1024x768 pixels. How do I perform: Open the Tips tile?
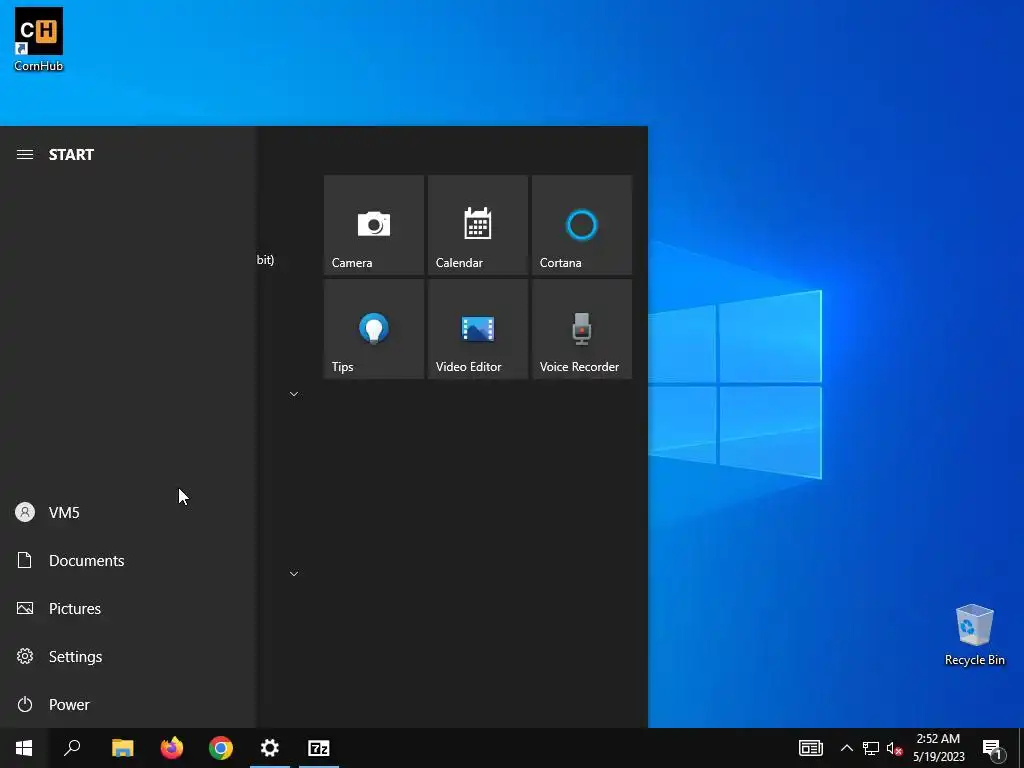(x=374, y=328)
